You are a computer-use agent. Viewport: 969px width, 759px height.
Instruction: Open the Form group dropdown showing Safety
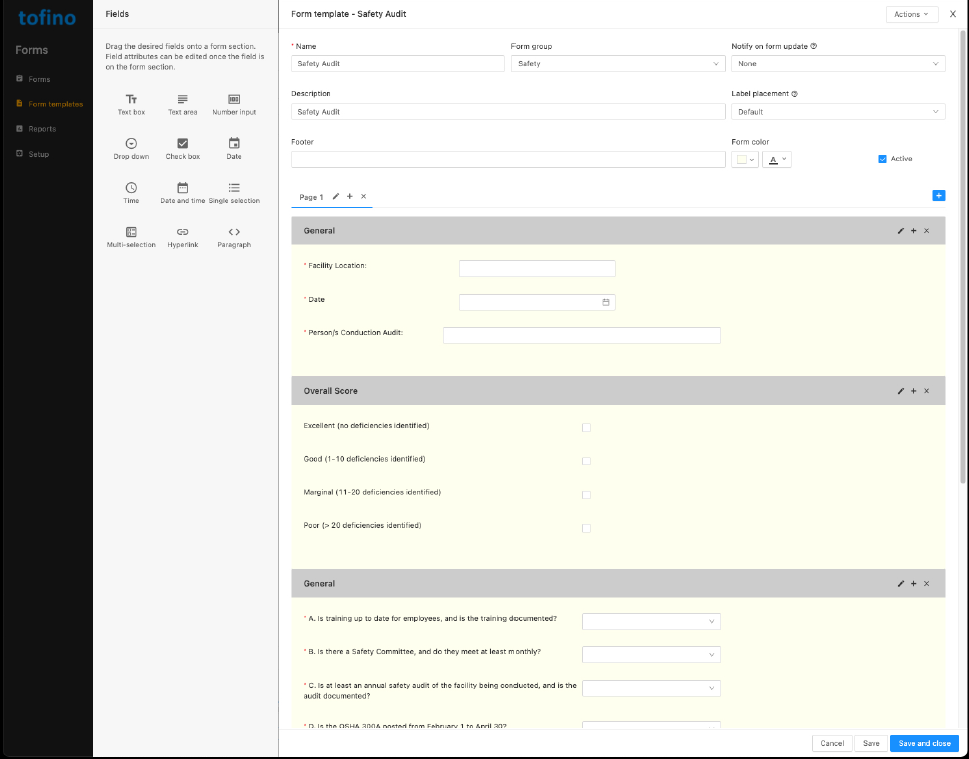pos(618,64)
